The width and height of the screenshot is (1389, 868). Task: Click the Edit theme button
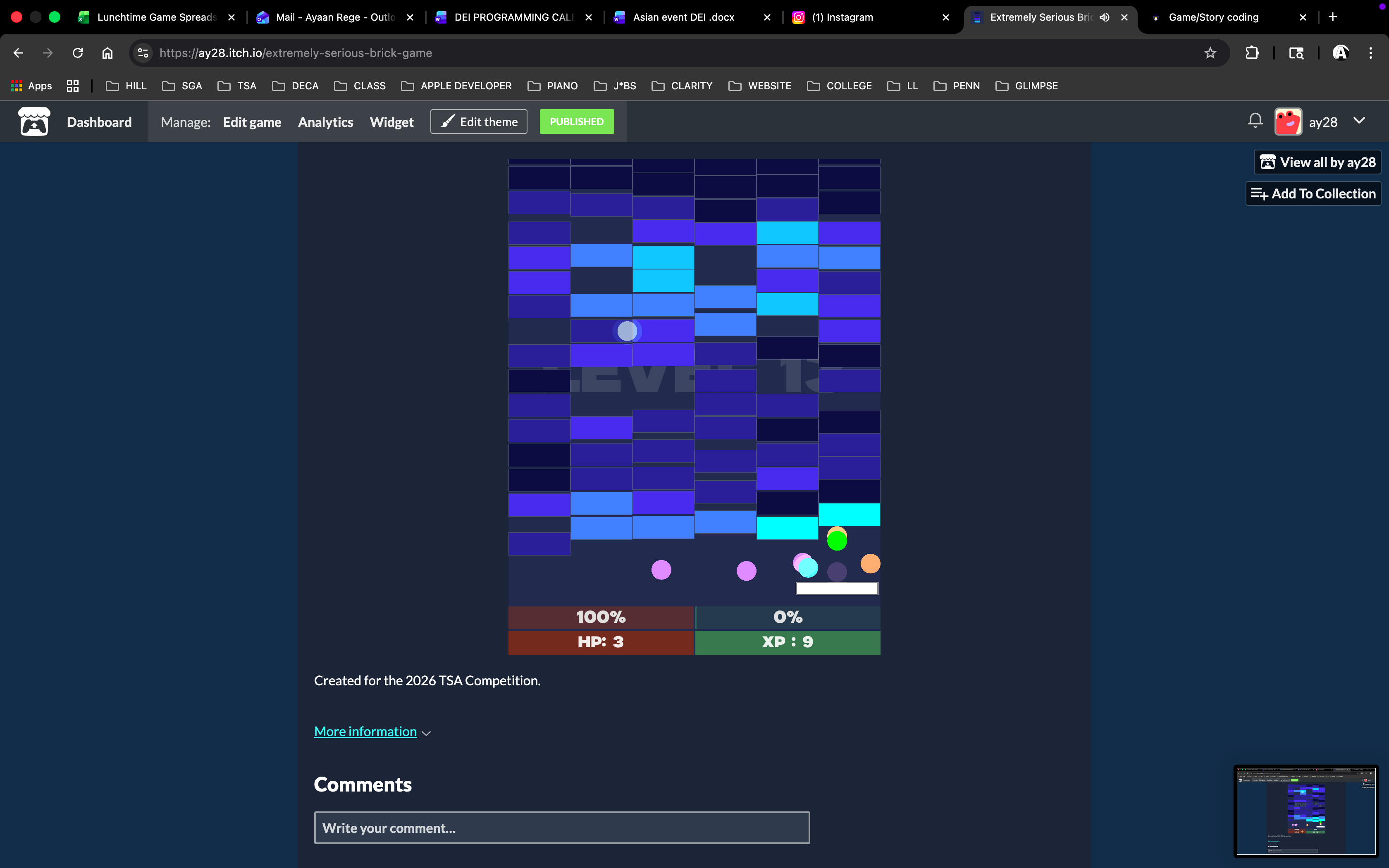point(479,122)
